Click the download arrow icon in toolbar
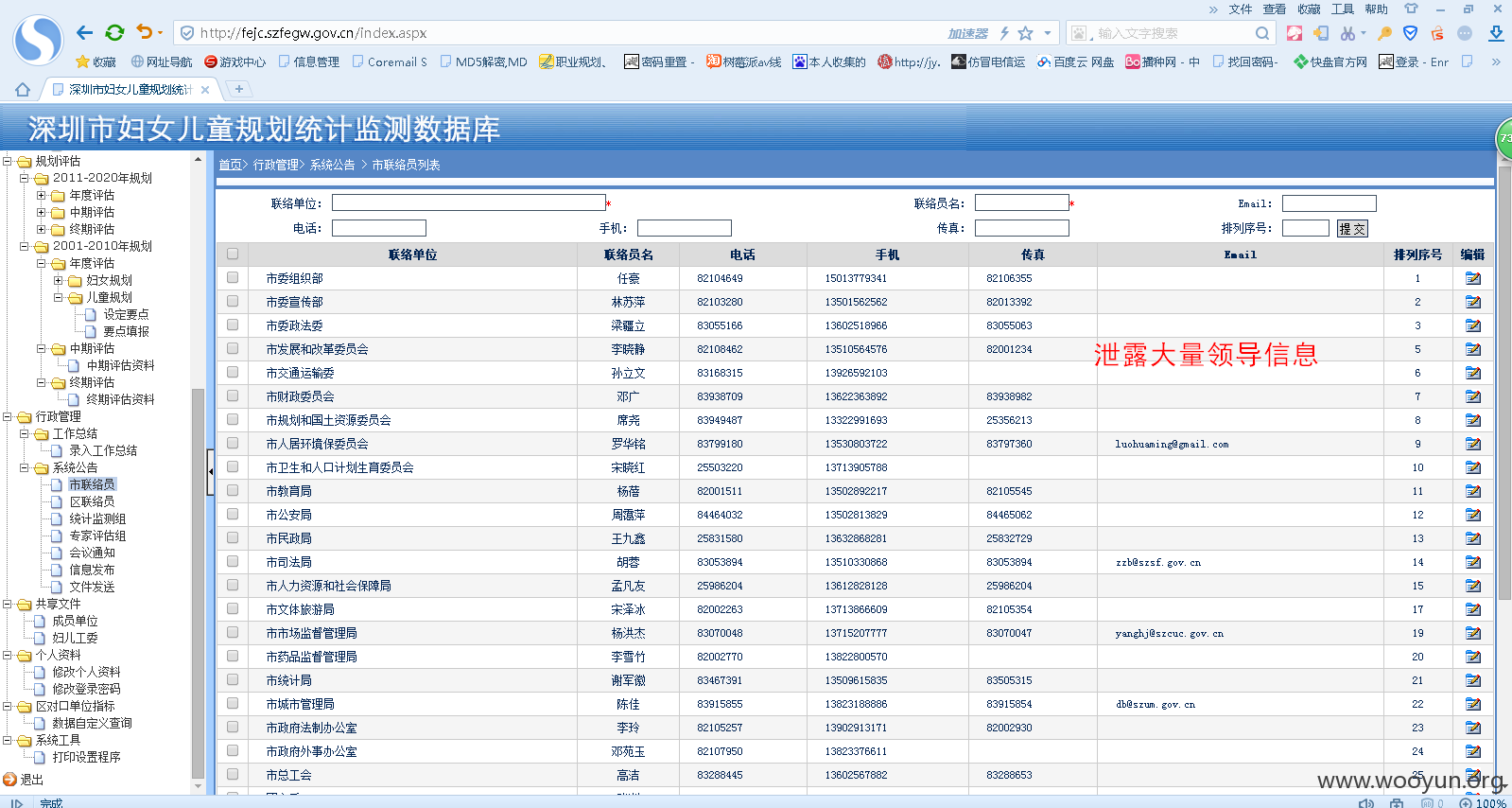This screenshot has width=1512, height=808. pyautogui.click(x=1496, y=33)
